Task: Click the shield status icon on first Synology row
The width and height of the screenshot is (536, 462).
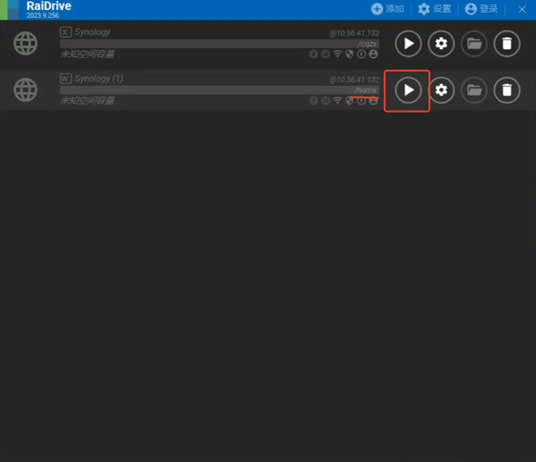Action: coord(349,54)
